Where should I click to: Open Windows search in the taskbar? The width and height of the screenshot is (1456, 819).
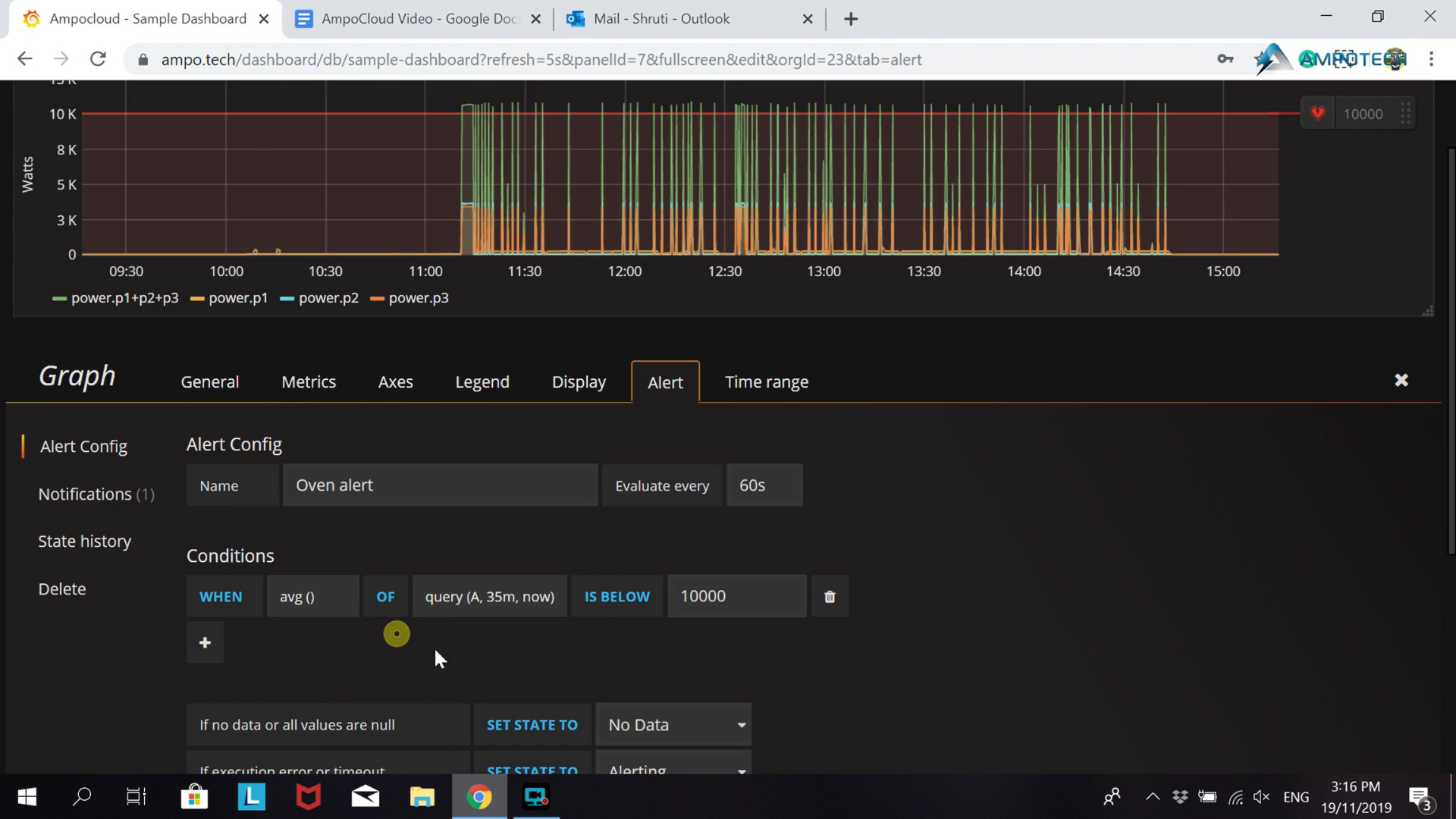pyautogui.click(x=81, y=797)
